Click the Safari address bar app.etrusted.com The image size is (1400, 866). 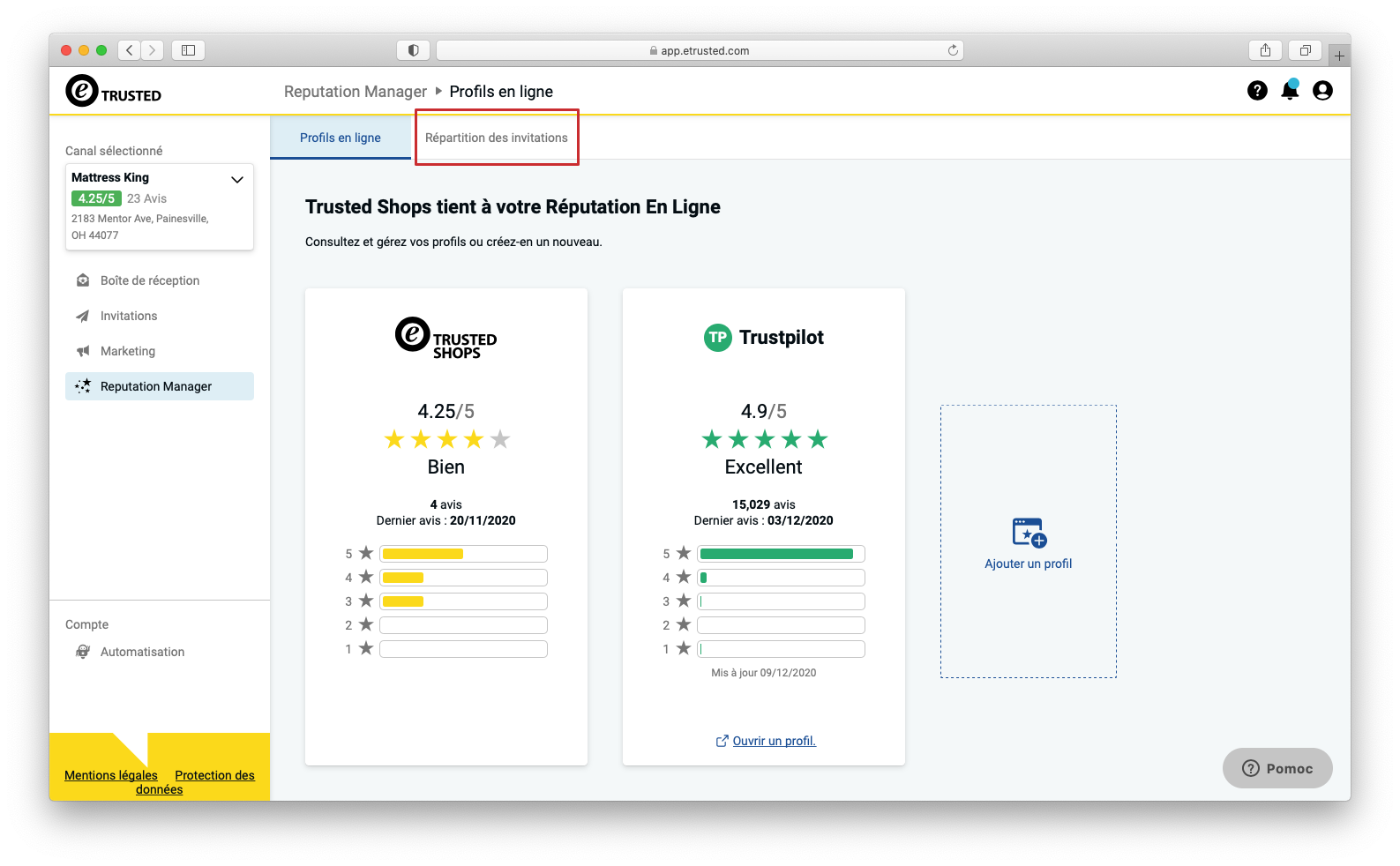[x=700, y=50]
